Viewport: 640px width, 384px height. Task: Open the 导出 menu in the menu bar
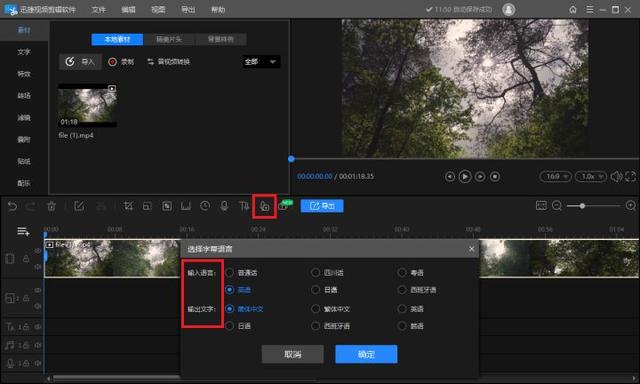coord(188,9)
